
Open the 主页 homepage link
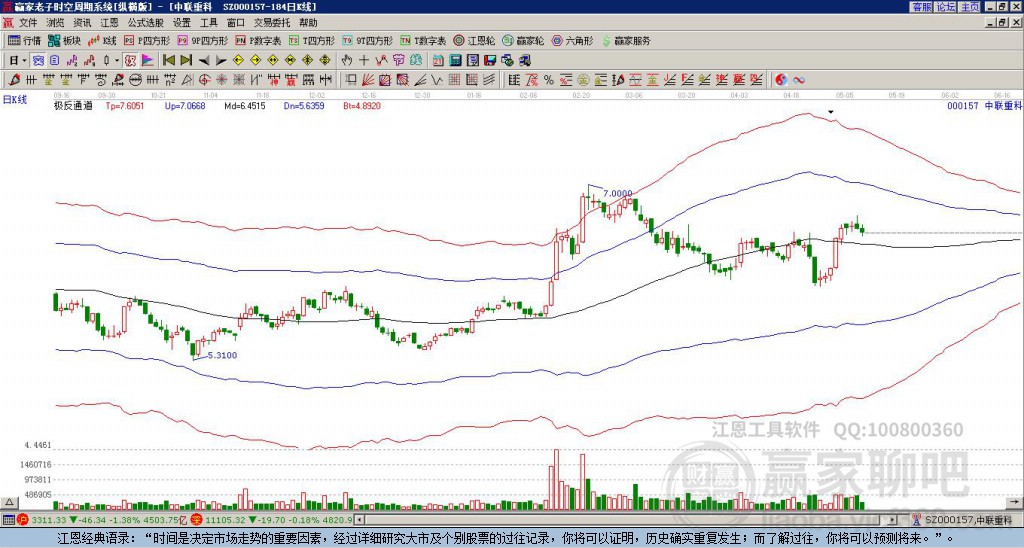[x=970, y=7]
